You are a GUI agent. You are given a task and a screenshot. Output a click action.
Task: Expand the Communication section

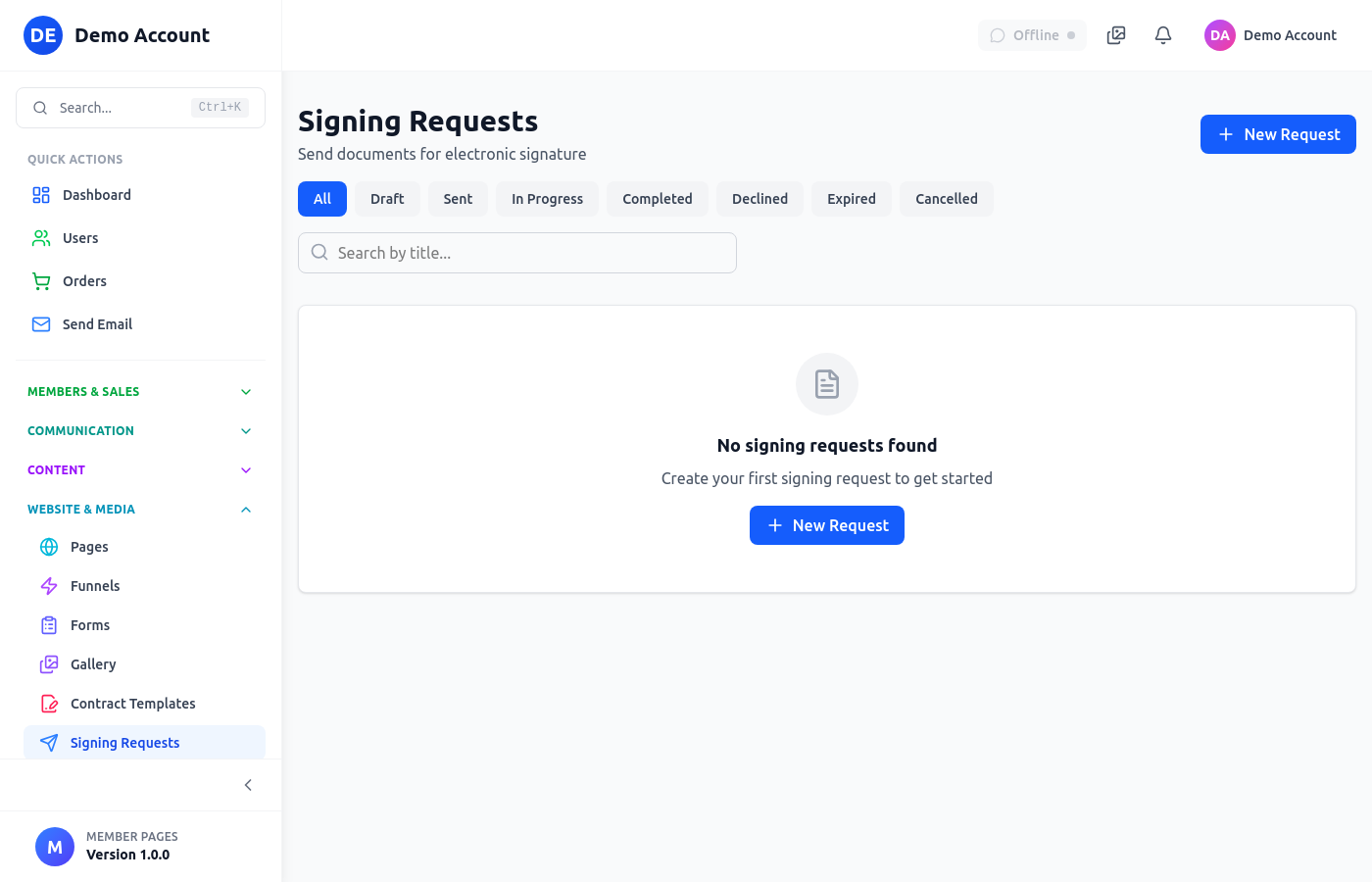point(140,431)
